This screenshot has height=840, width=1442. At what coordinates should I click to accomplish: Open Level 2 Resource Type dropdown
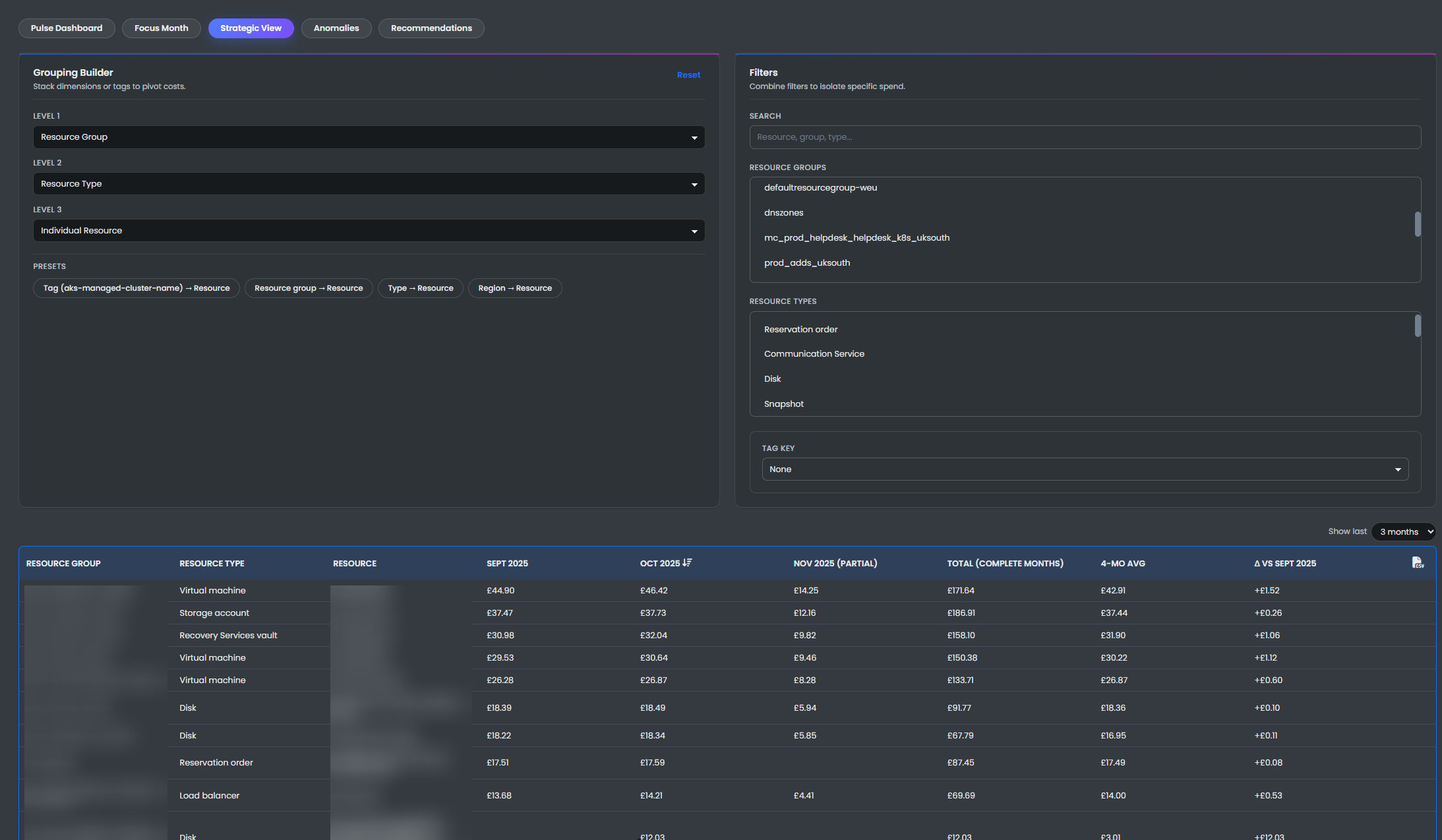[369, 184]
